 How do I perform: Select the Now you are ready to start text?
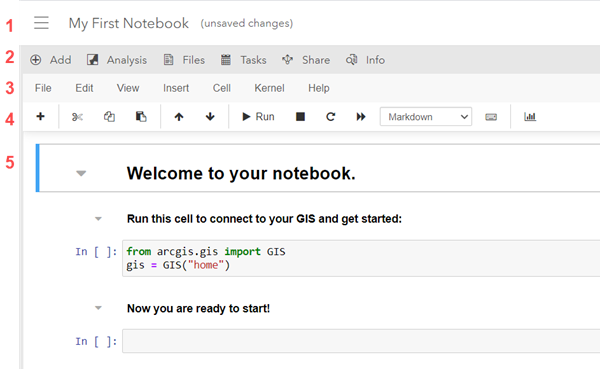tap(198, 309)
